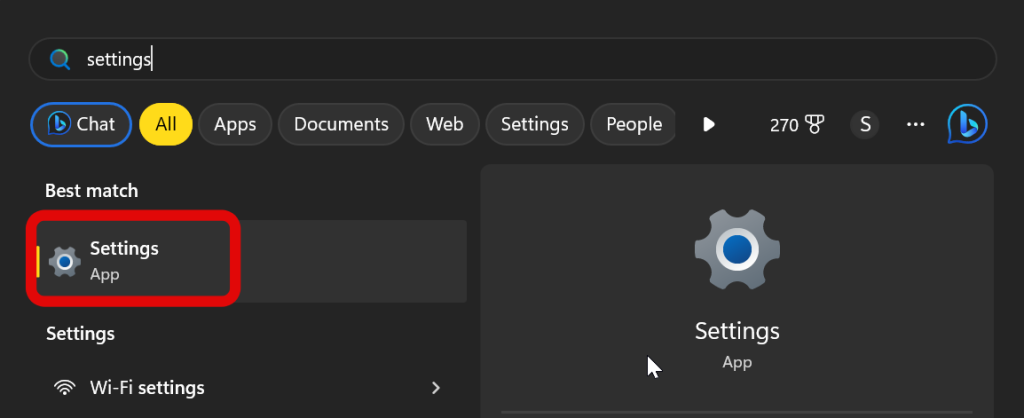
Task: Switch to the Apps filter tab
Action: 235,125
